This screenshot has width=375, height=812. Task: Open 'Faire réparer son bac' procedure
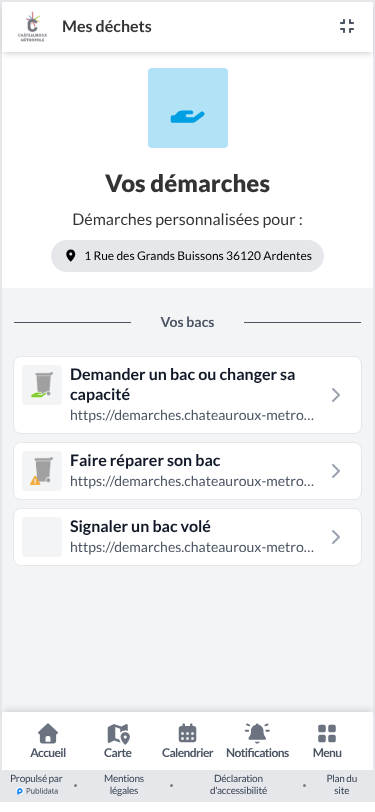(188, 471)
